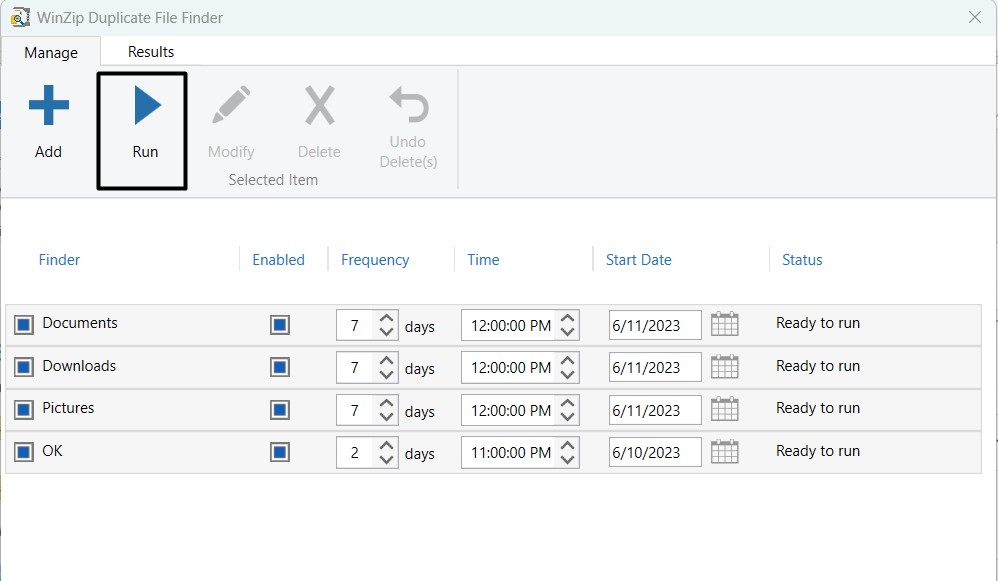This screenshot has height=581, width=998.
Task: Switch to the Results tab
Action: (151, 52)
